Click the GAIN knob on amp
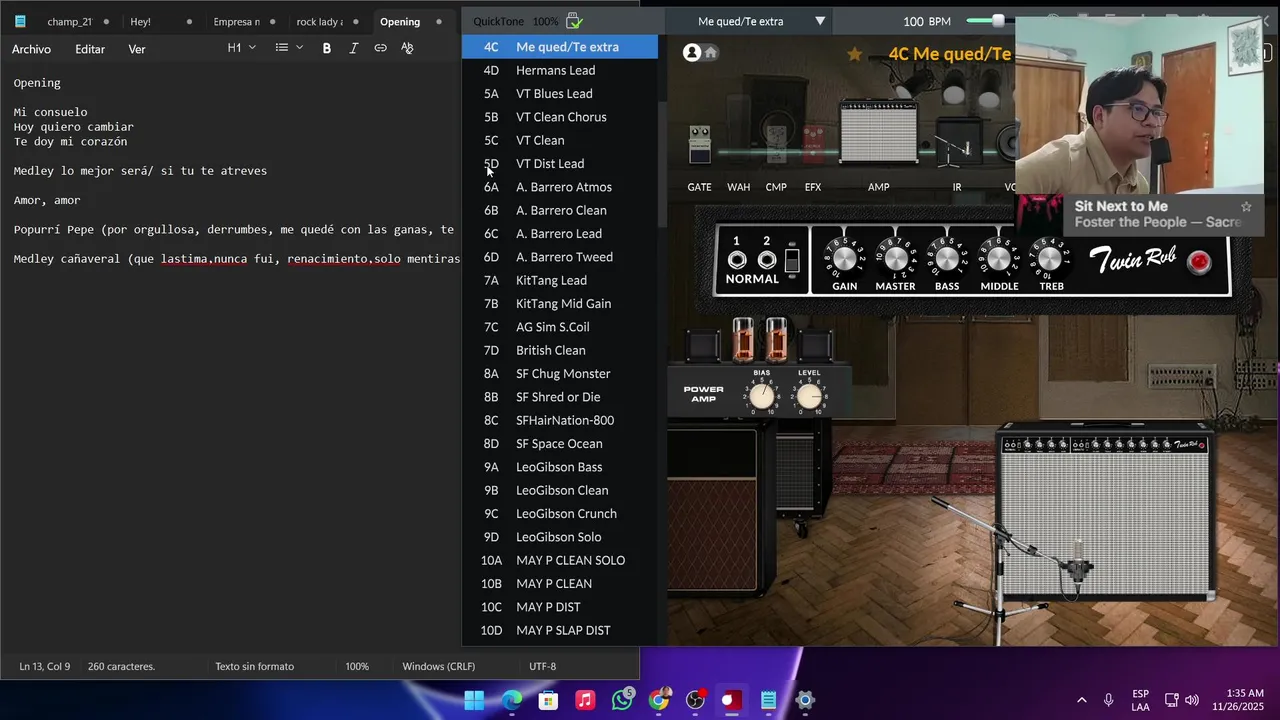Screen dimensions: 1280x720 coord(845,258)
